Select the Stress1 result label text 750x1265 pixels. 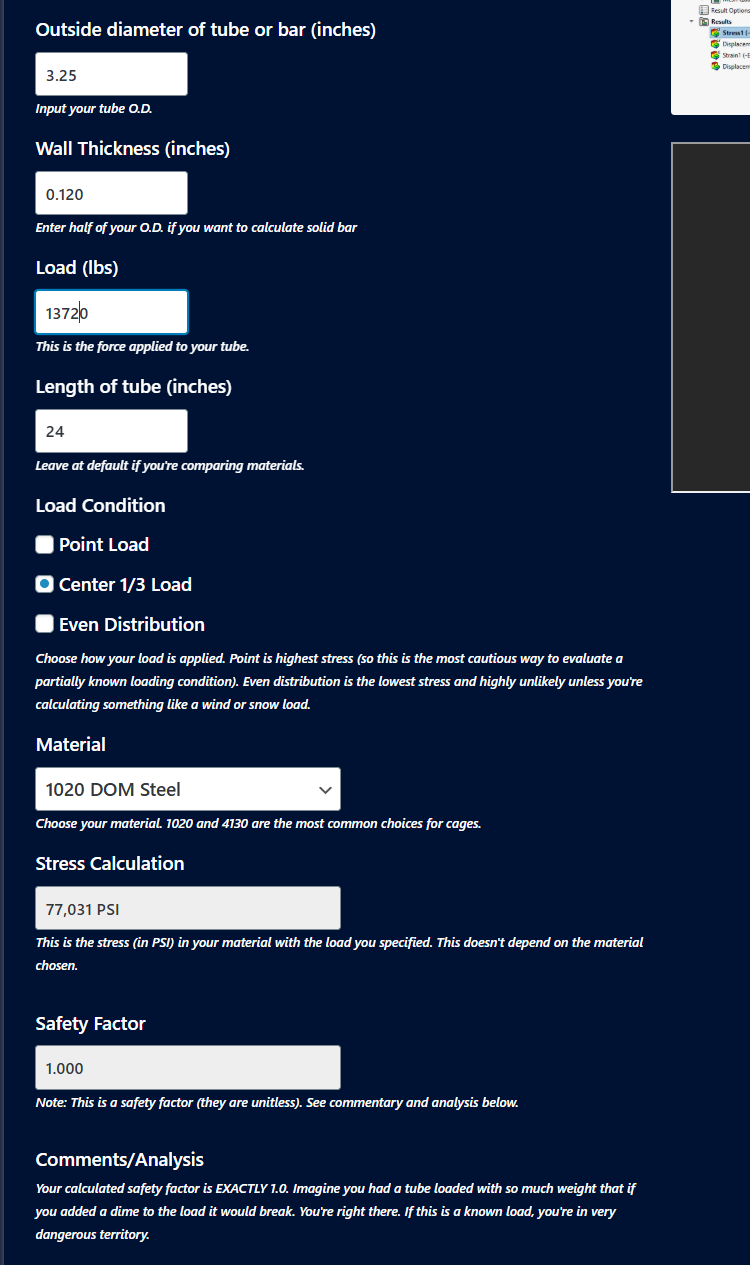[736, 32]
